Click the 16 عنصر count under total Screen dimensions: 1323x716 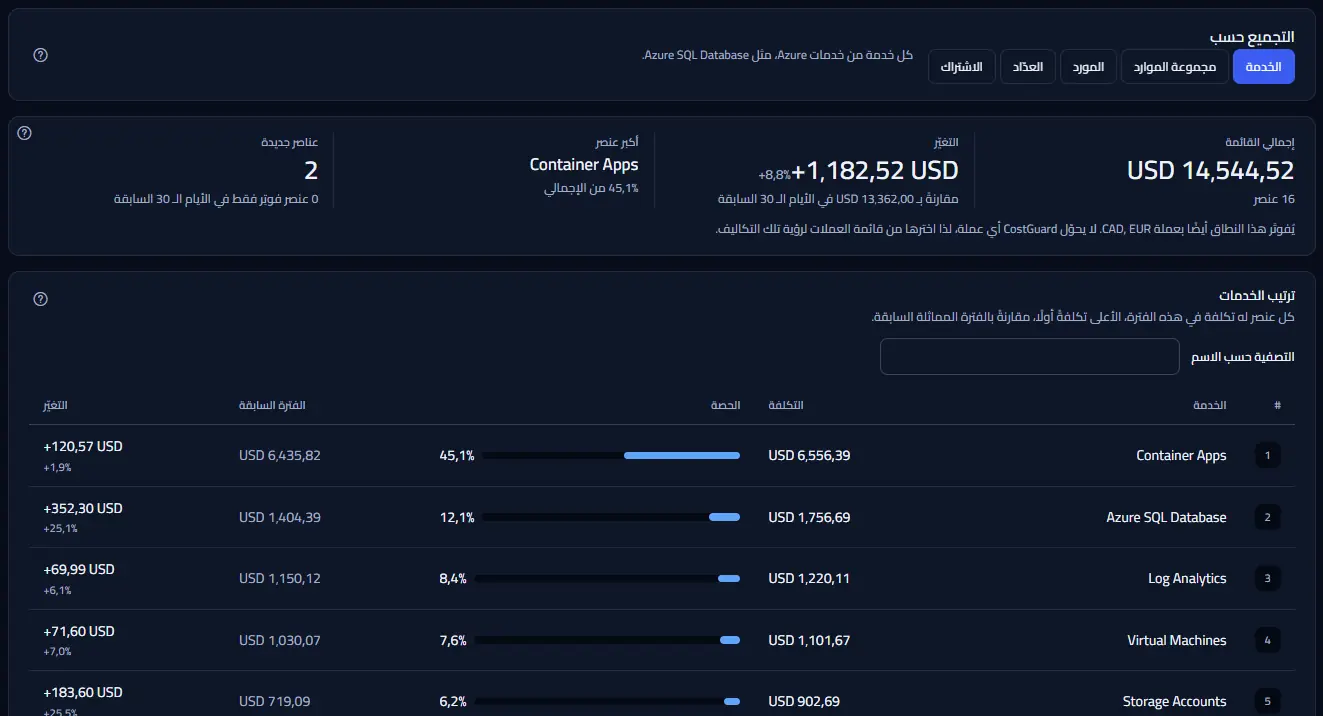(1274, 198)
